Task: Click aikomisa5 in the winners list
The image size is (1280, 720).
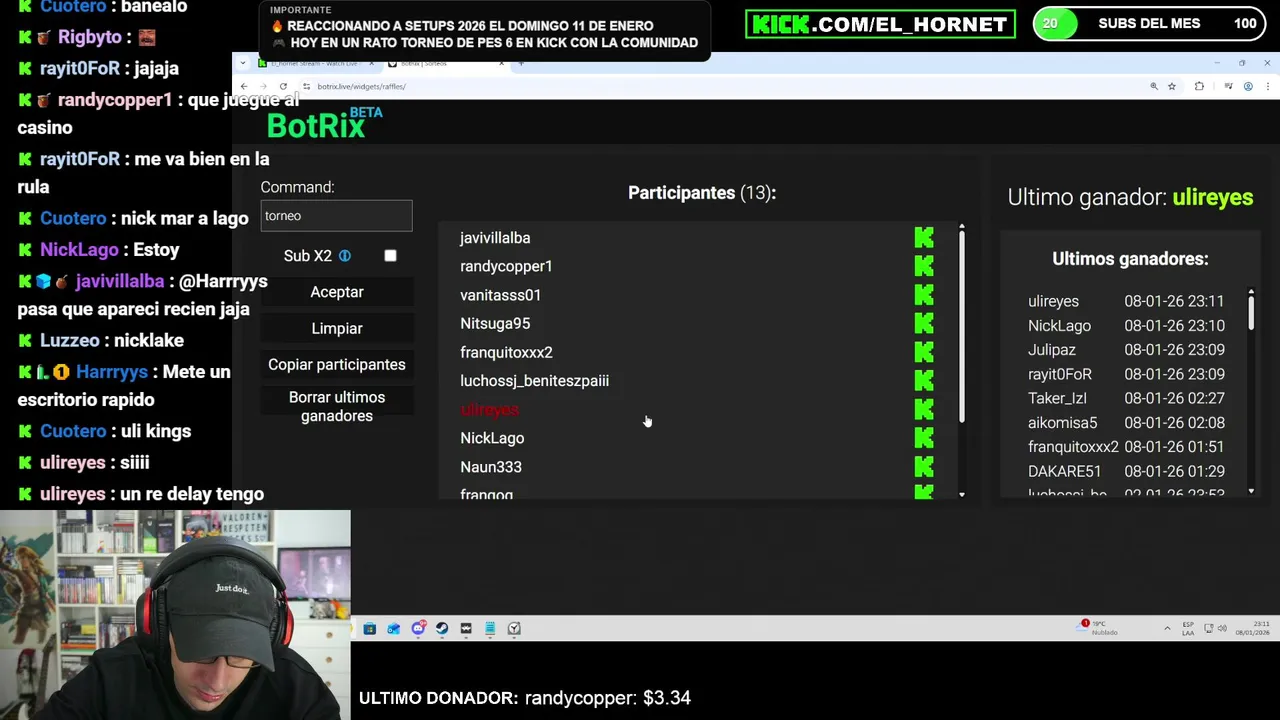Action: 1062,423
